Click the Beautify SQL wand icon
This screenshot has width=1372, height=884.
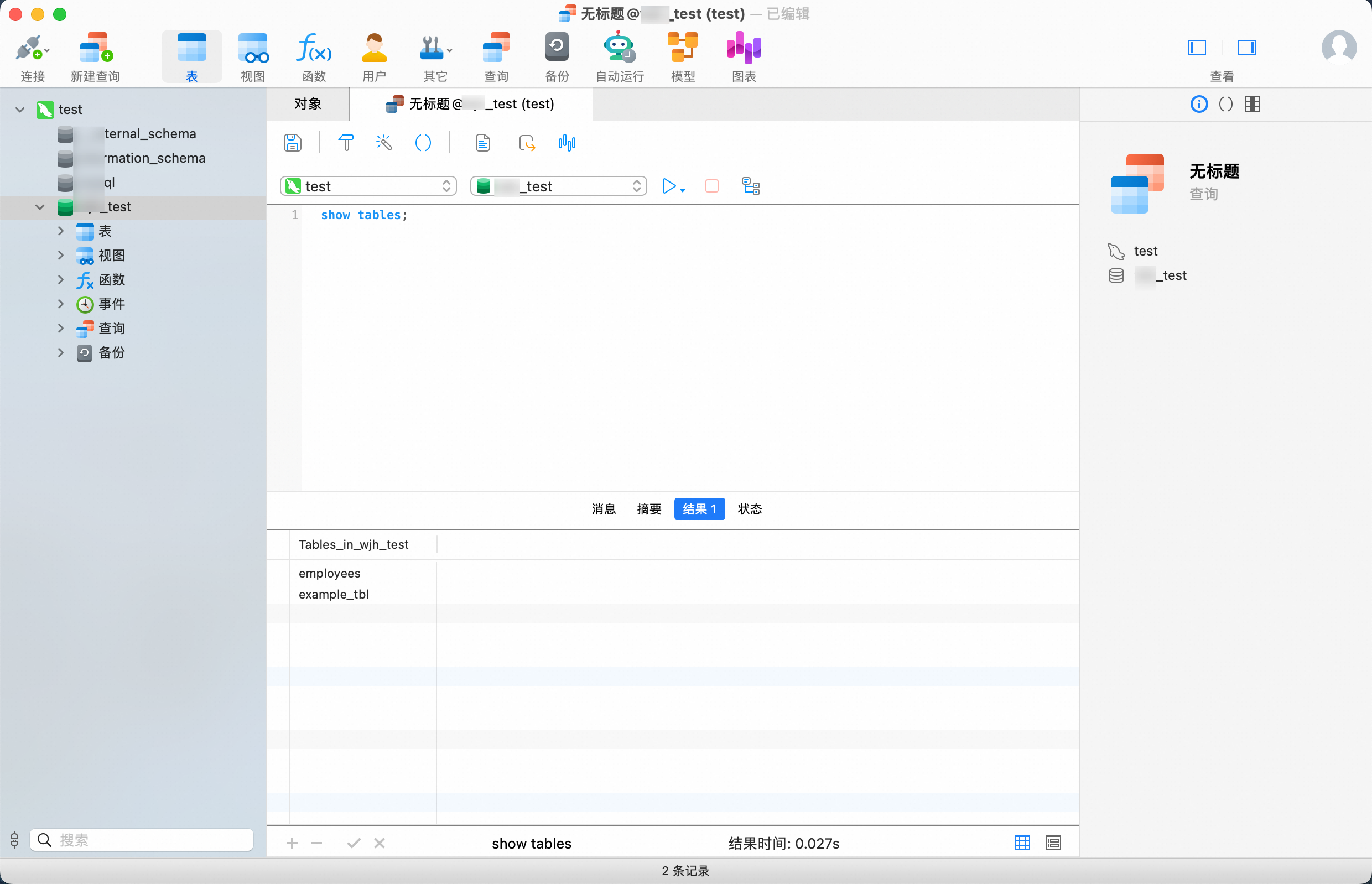coord(383,142)
